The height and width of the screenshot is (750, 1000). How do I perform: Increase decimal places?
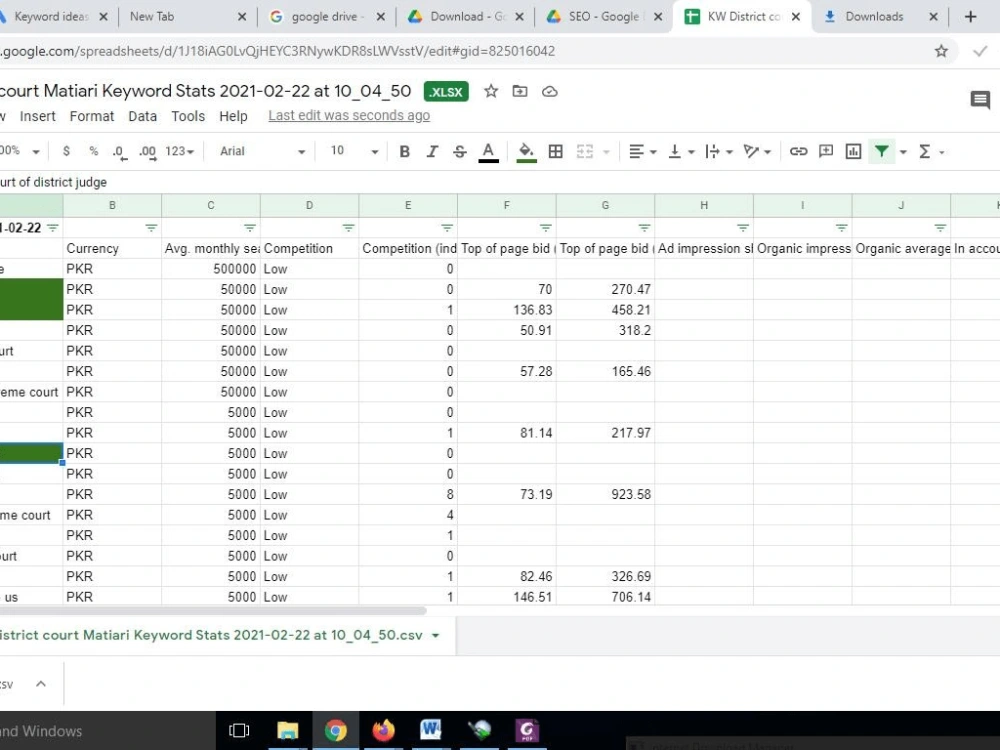(x=147, y=152)
